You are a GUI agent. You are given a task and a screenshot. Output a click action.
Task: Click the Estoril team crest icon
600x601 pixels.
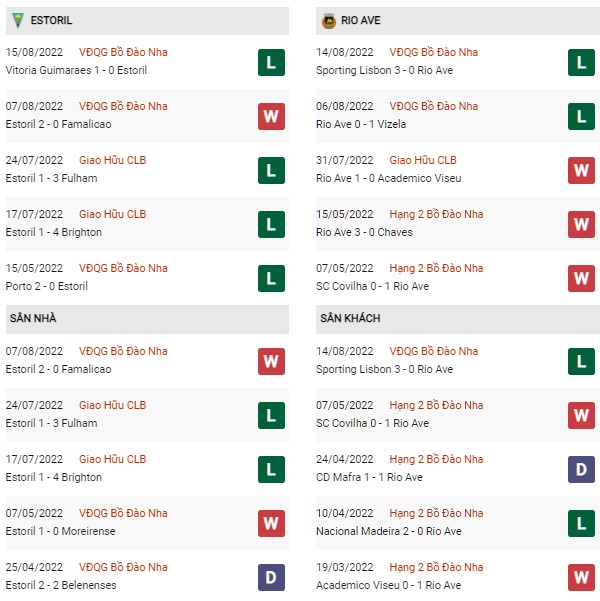pos(18,20)
